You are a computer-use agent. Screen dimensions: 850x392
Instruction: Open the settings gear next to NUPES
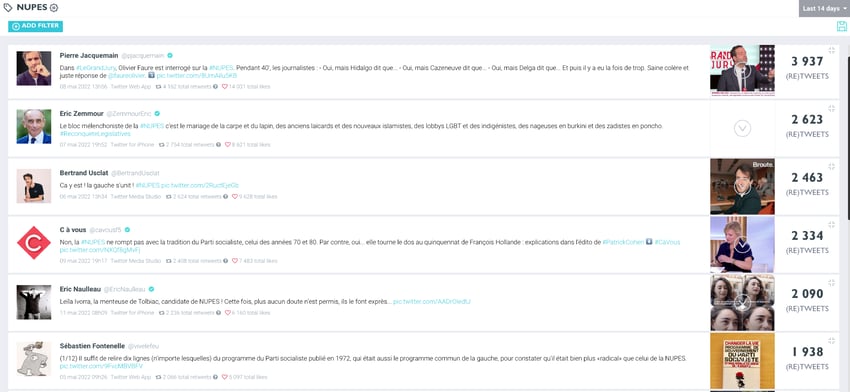(54, 8)
